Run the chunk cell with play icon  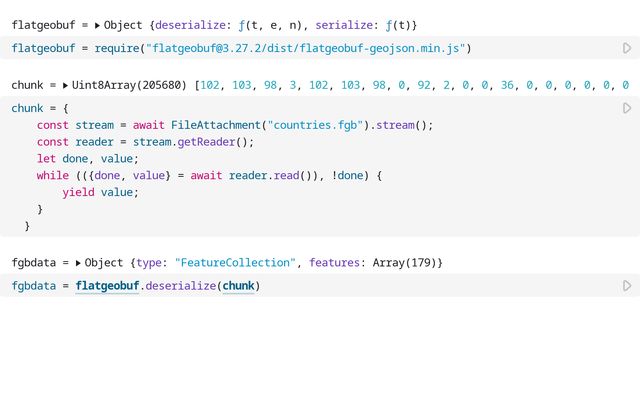pyautogui.click(x=627, y=108)
